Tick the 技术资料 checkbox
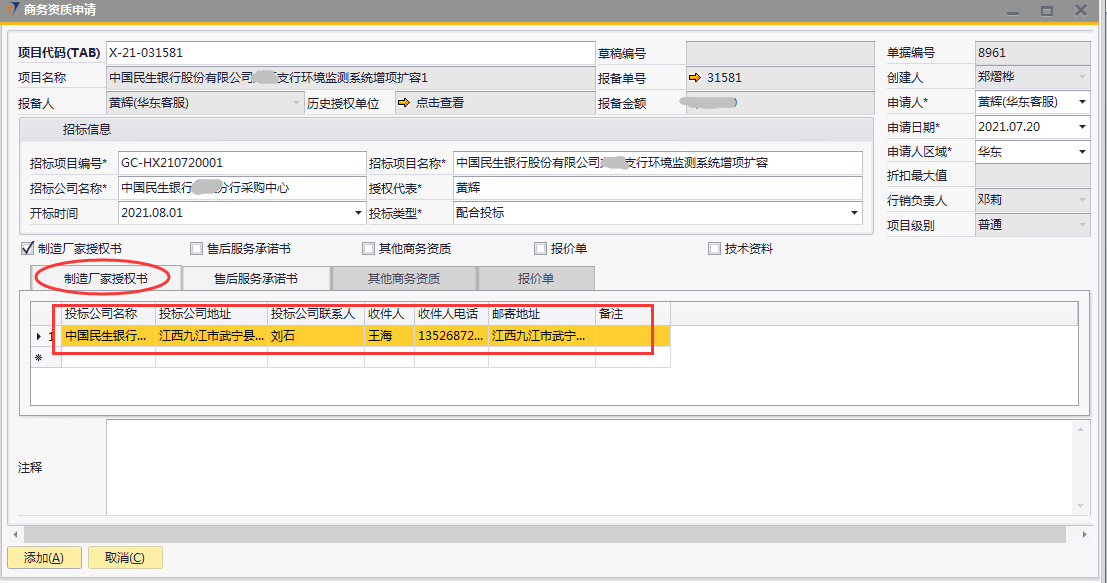Viewport: 1107px width, 583px height. pos(714,249)
